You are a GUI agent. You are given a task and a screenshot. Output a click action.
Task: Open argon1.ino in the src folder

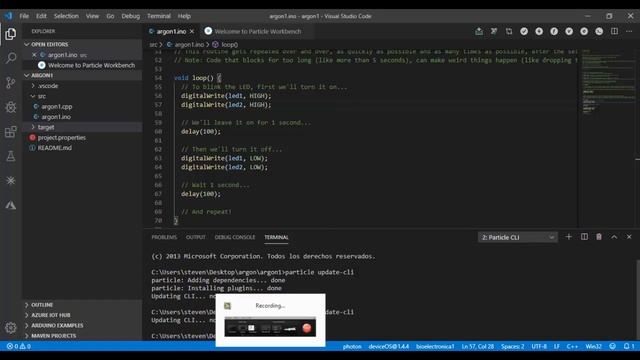click(56, 117)
